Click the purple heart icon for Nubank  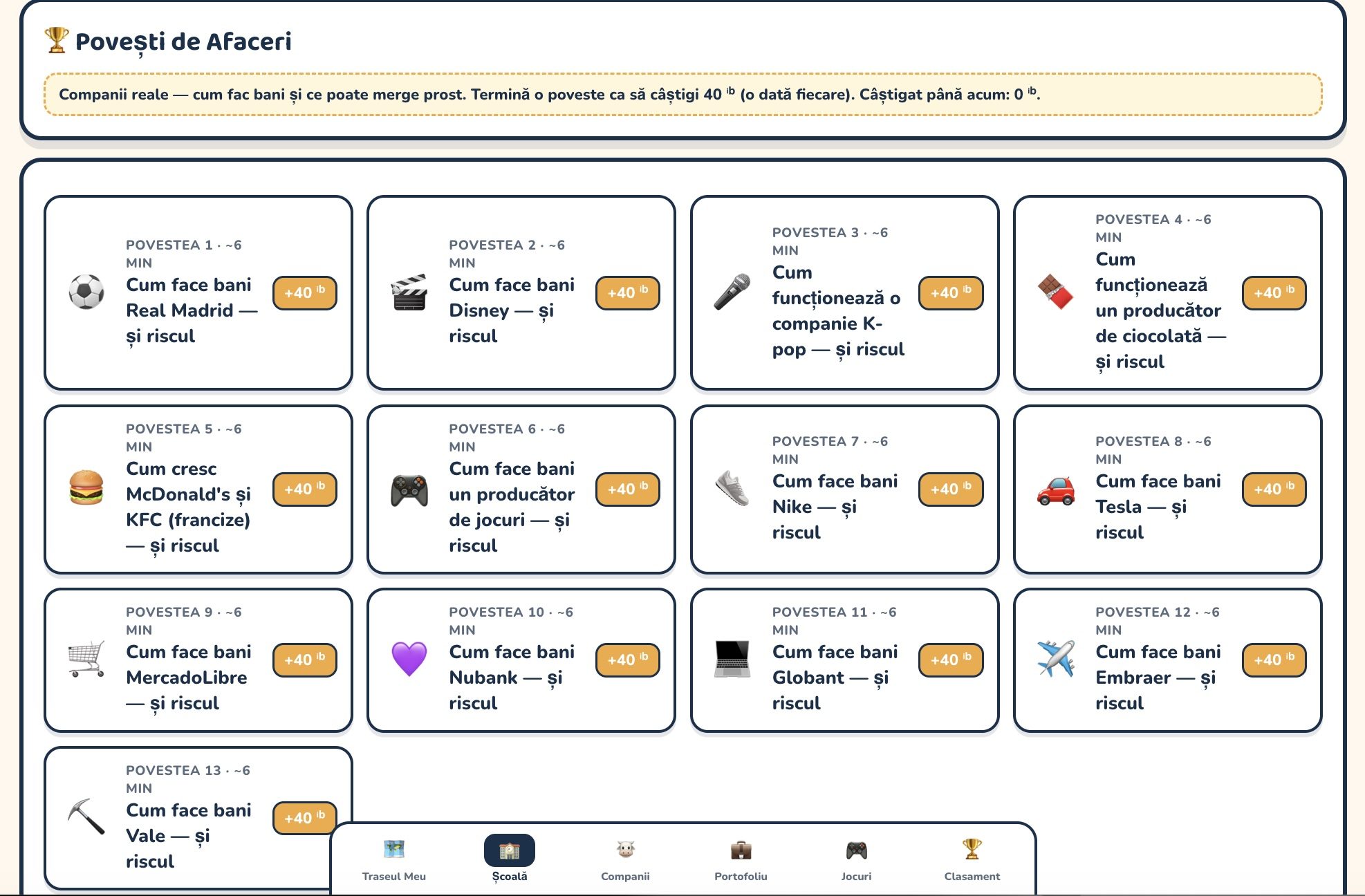pyautogui.click(x=409, y=659)
